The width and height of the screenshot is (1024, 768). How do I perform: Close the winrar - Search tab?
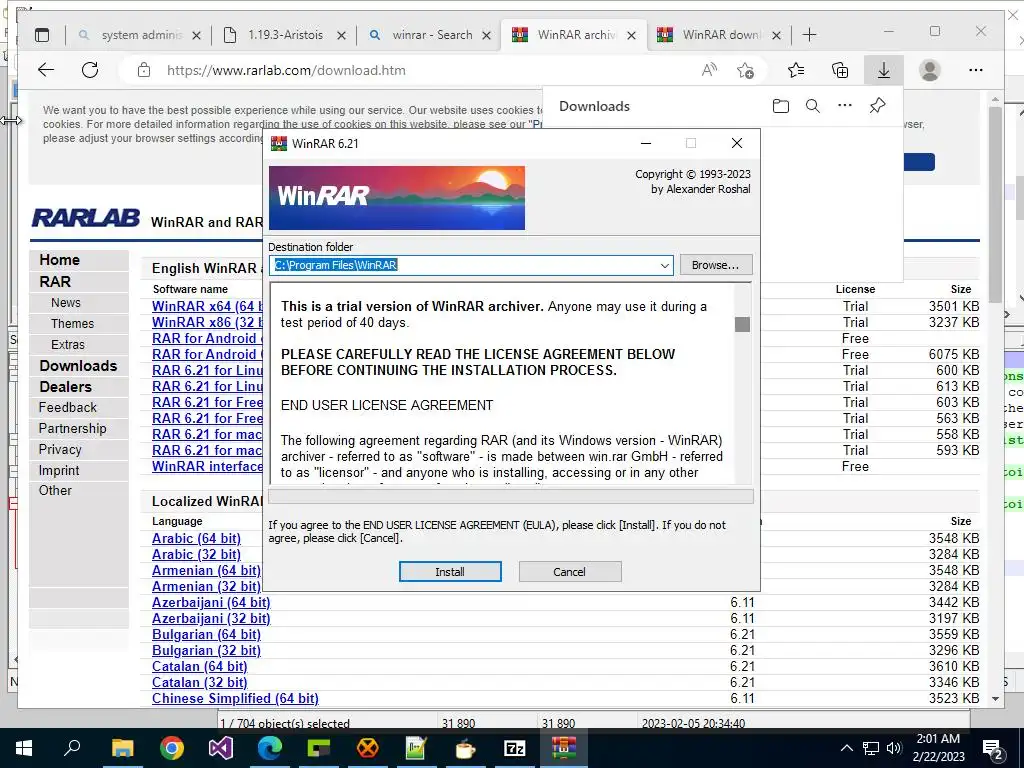point(487,35)
